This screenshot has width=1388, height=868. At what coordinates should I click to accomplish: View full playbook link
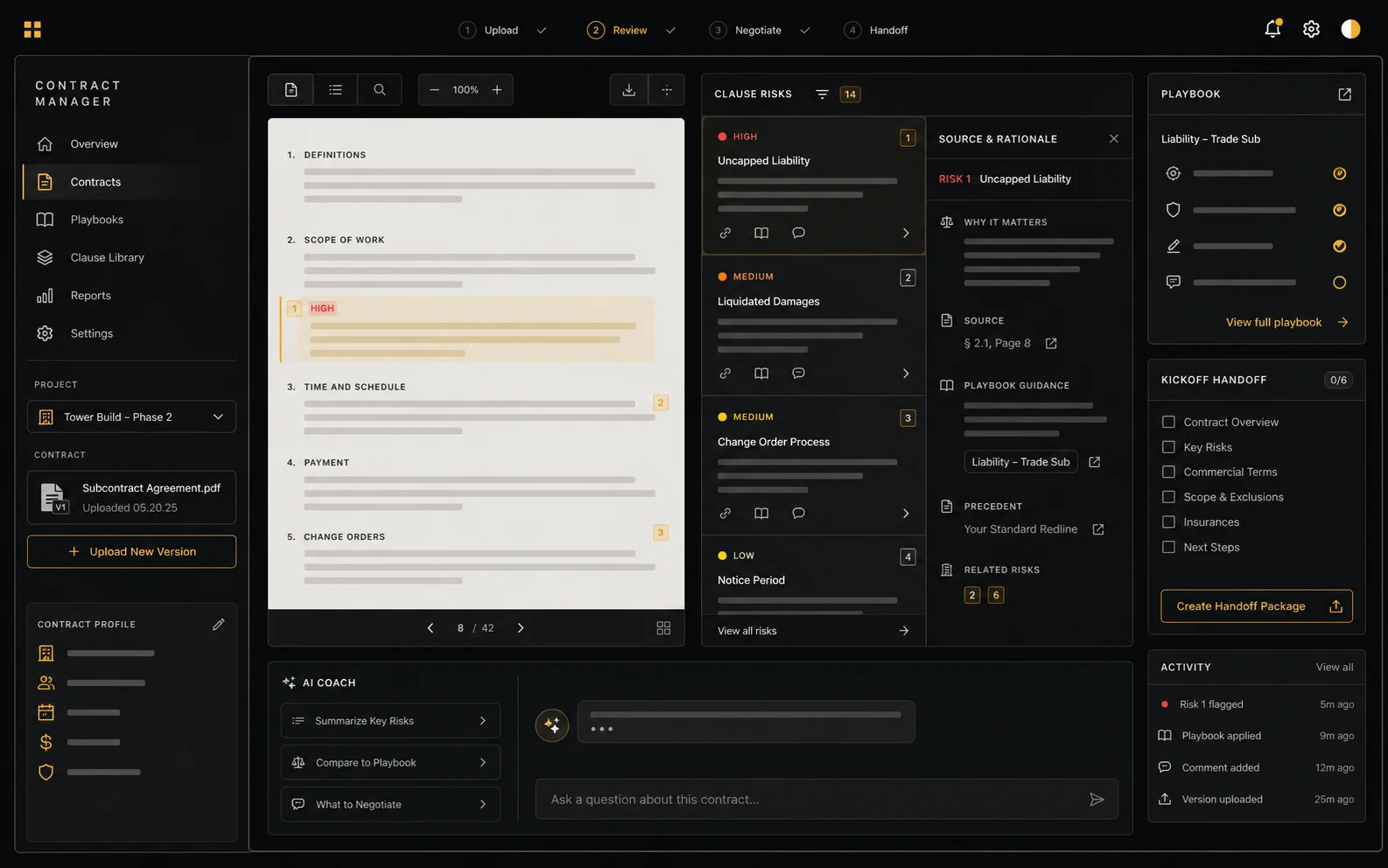(1286, 322)
